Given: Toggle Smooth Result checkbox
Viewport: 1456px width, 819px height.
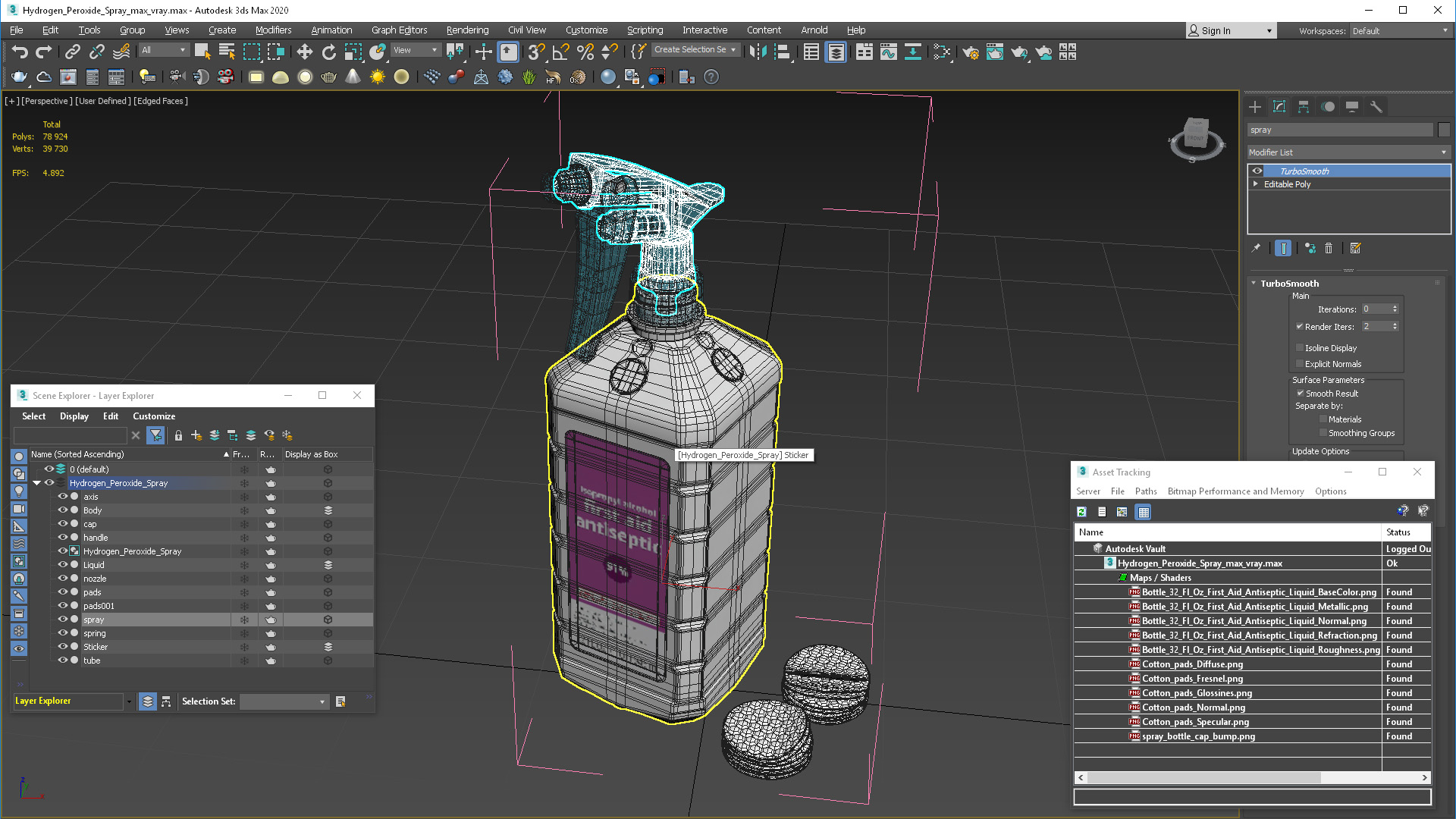Looking at the screenshot, I should (1301, 394).
